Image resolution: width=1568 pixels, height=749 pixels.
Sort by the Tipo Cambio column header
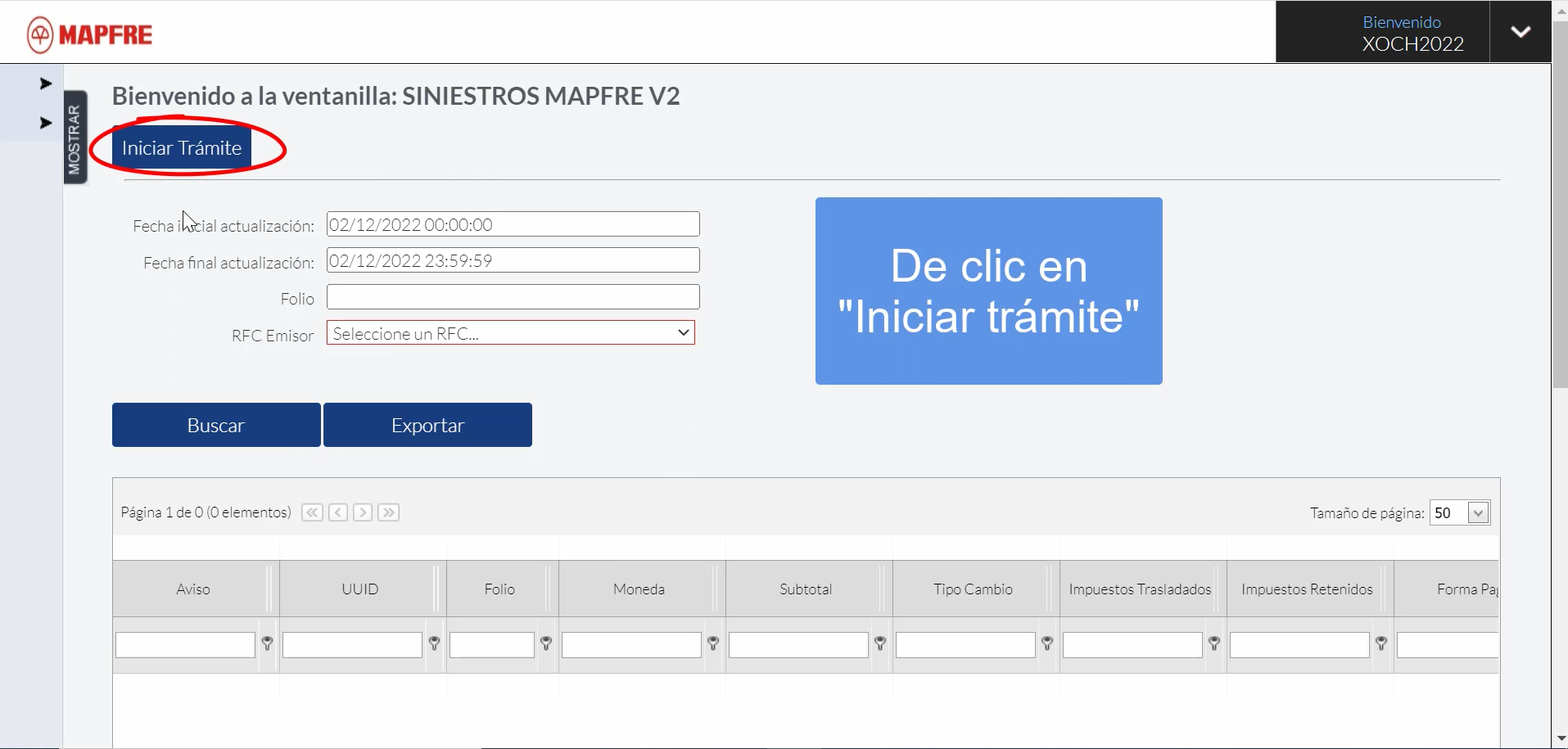point(973,589)
